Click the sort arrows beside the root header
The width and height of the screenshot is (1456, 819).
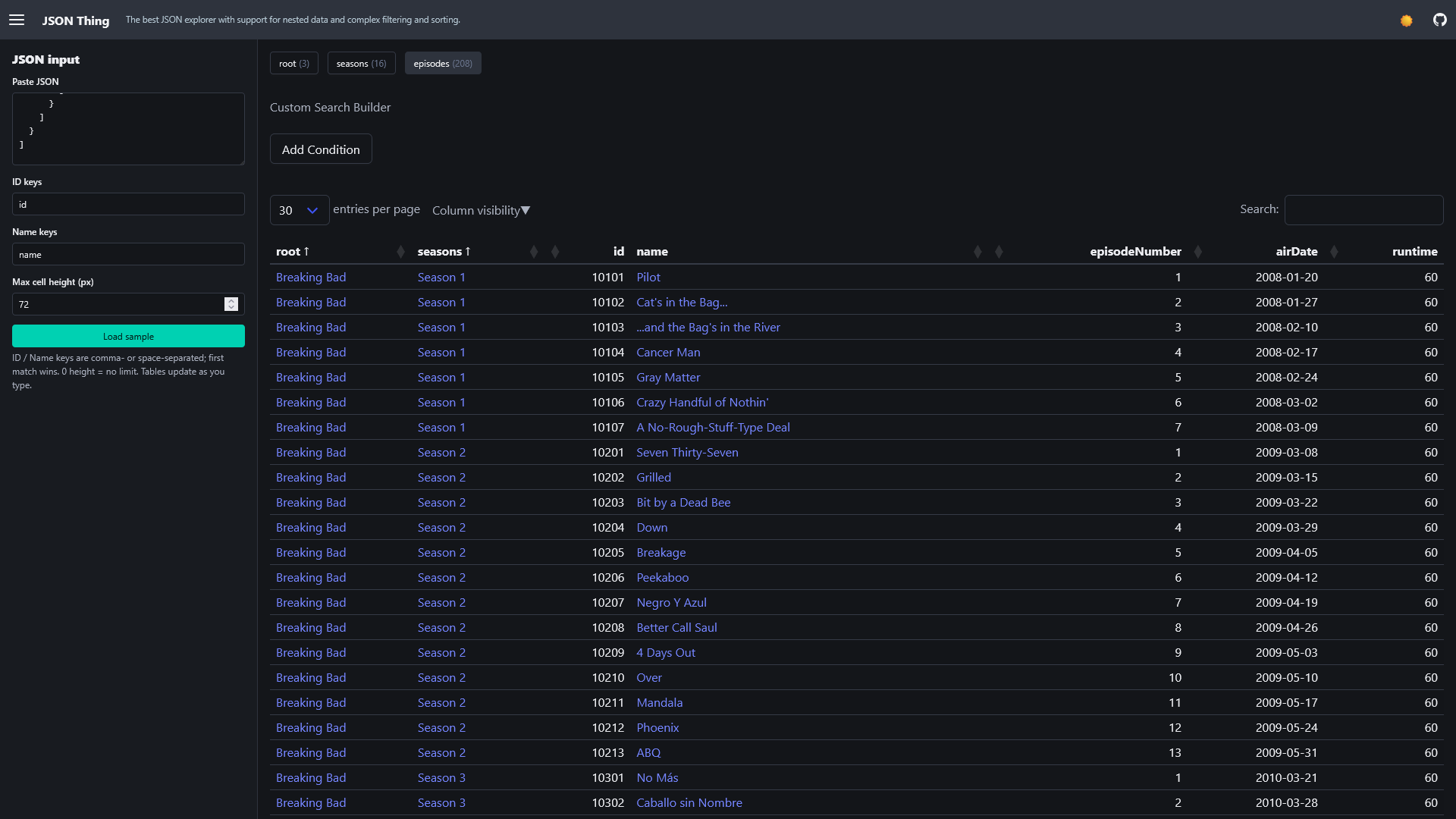coord(400,252)
